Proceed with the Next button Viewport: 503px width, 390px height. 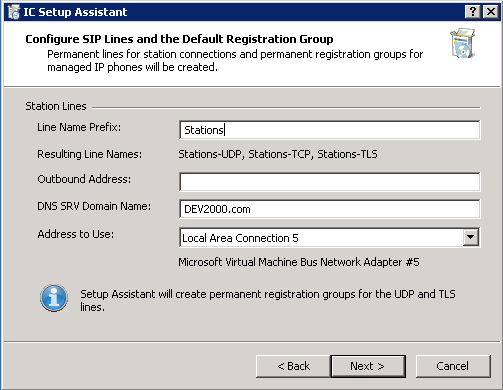point(368,366)
